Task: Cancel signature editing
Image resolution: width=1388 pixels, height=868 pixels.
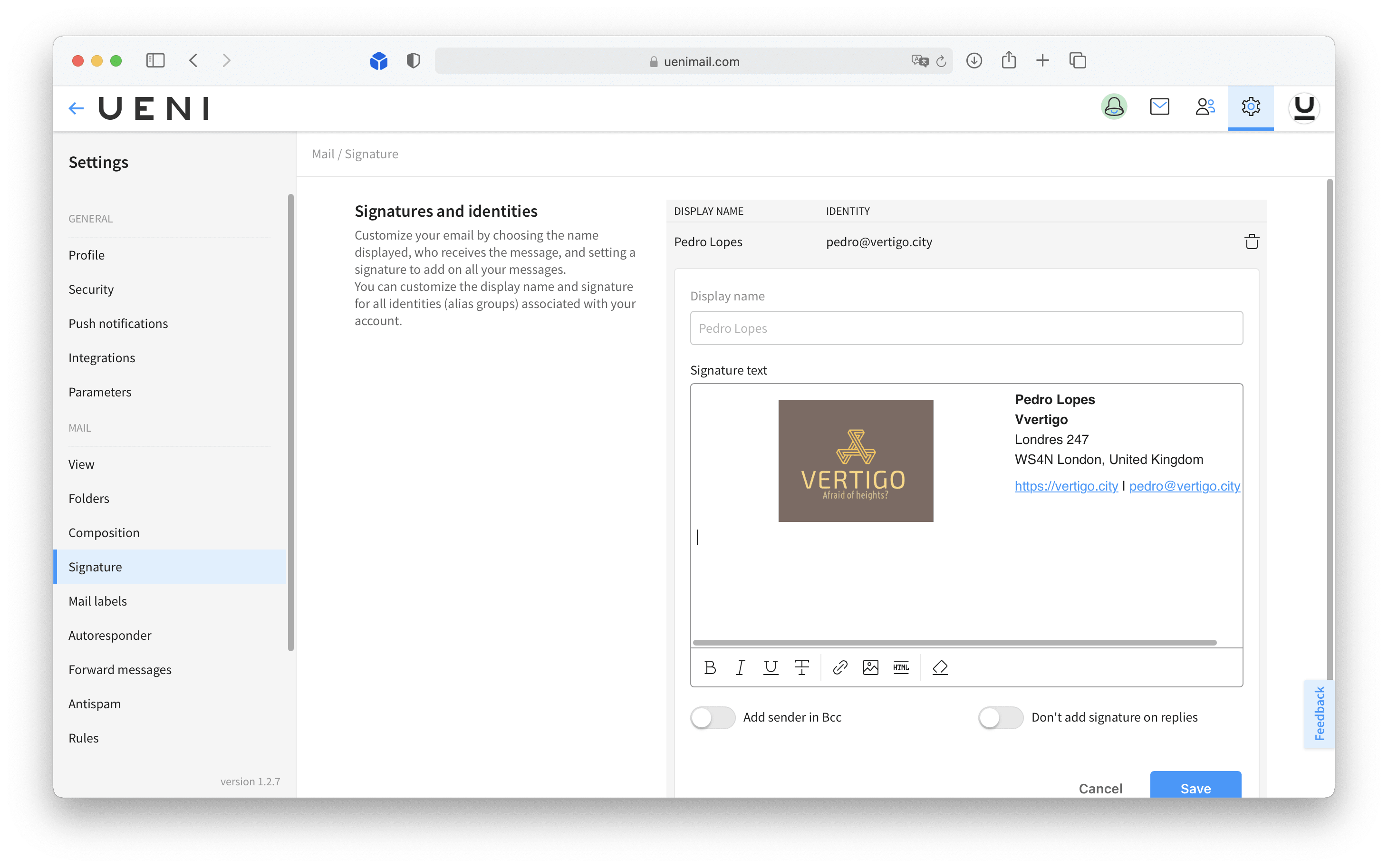Action: point(1100,788)
